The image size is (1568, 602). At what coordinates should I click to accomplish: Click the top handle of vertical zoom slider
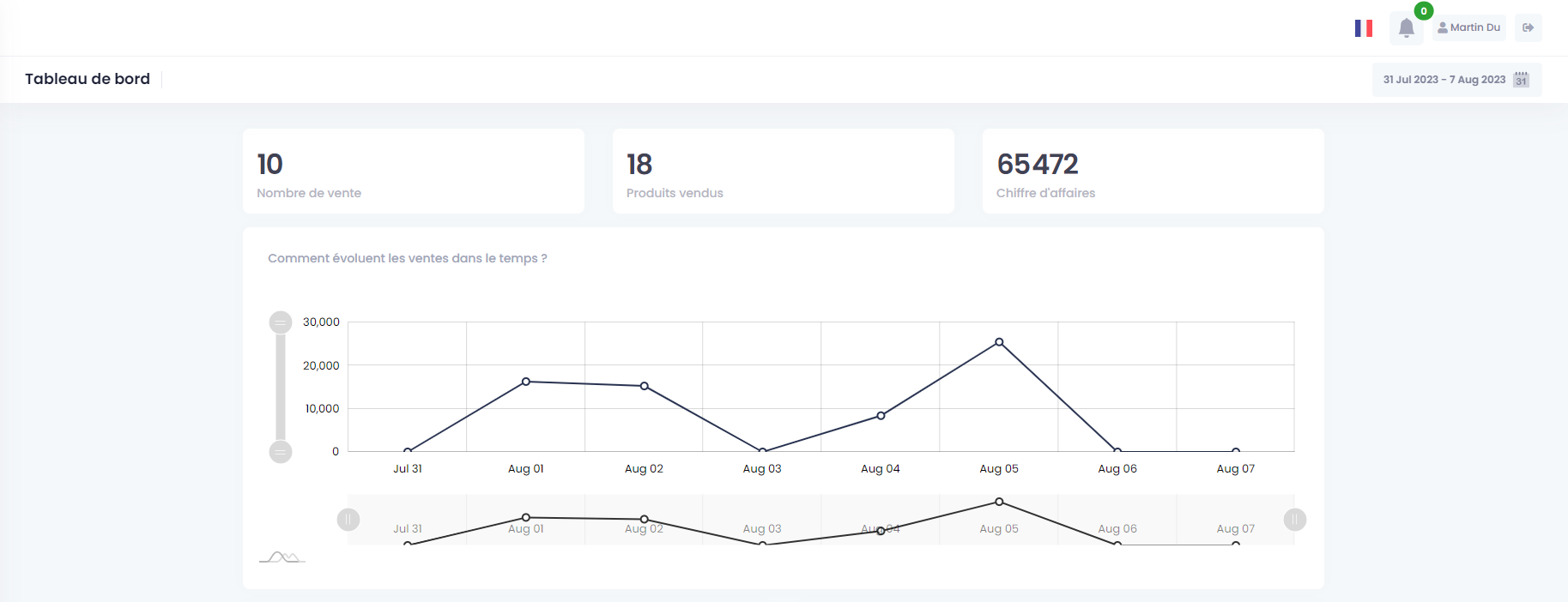pos(281,322)
